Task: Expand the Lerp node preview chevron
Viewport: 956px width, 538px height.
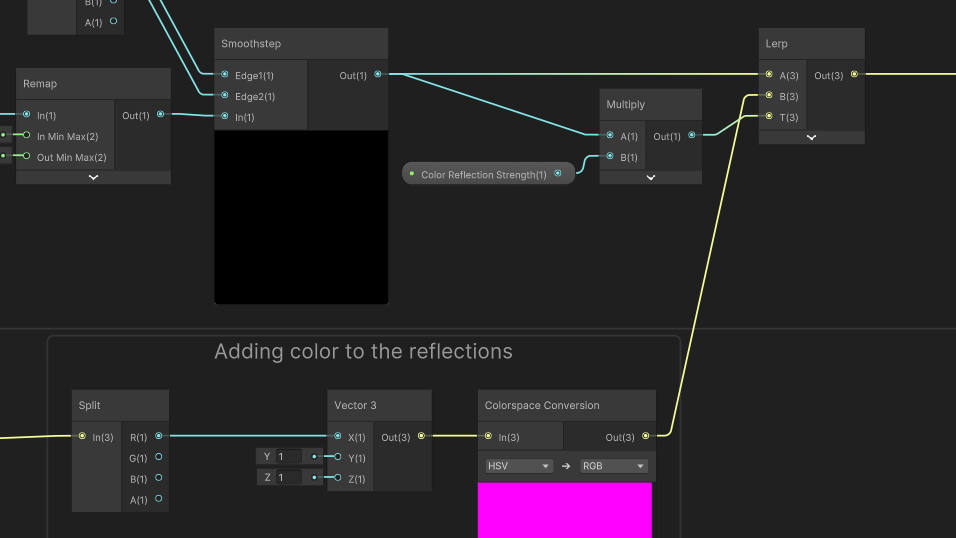Action: [812, 138]
